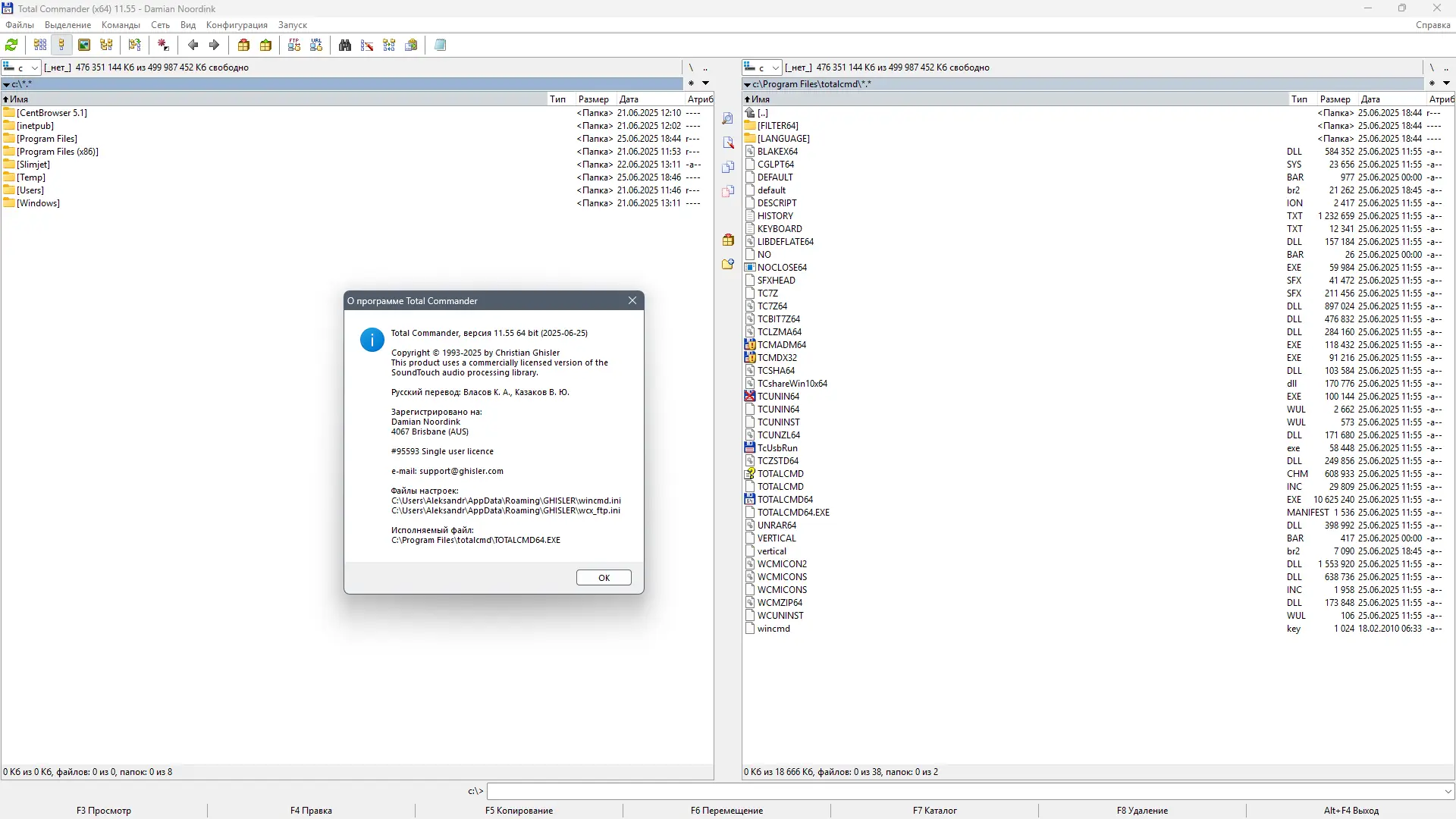Open the binoculars search files tool
Image resolution: width=1456 pixels, height=819 pixels.
tap(345, 45)
